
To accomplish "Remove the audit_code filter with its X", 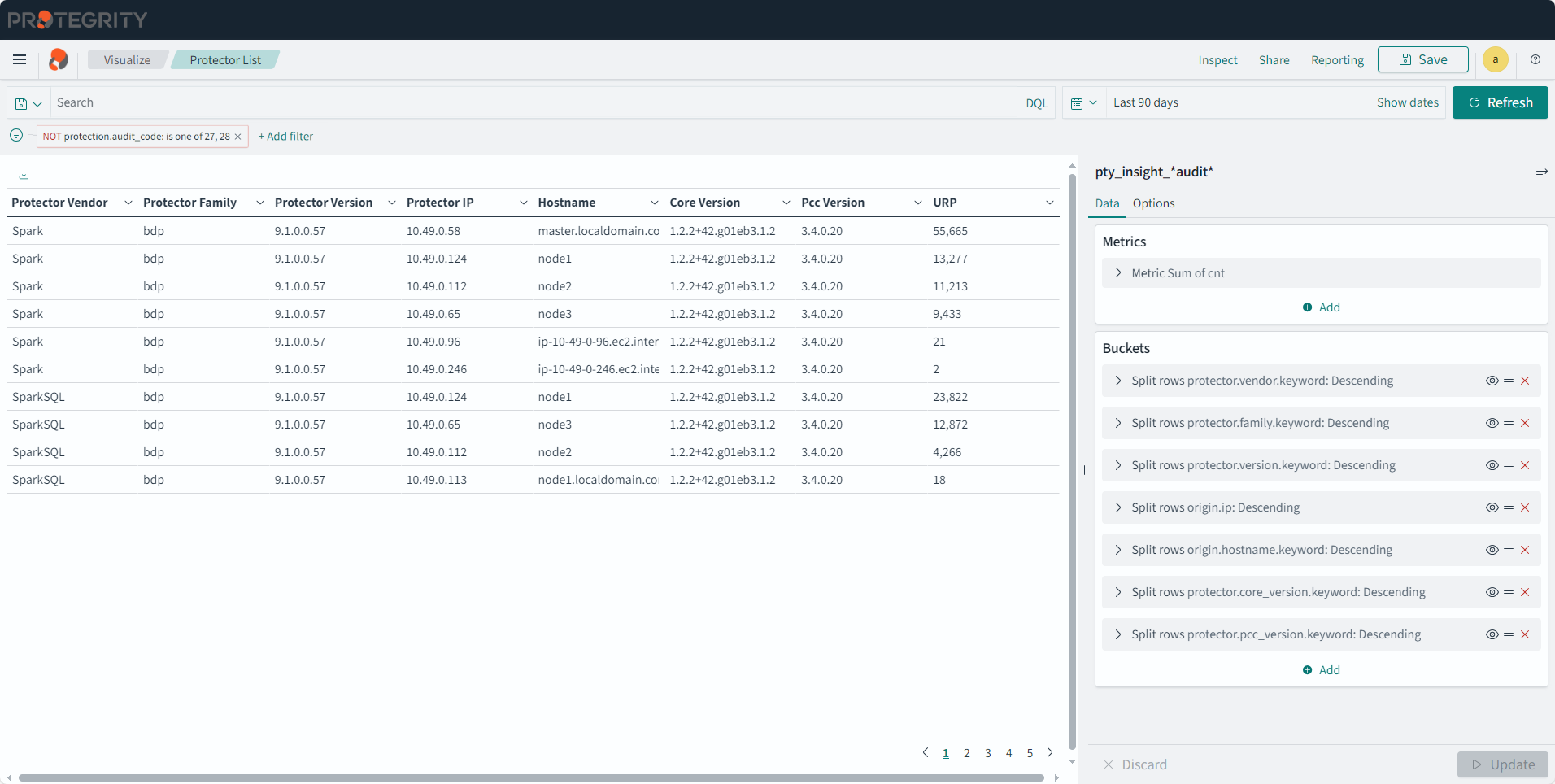I will tap(237, 137).
